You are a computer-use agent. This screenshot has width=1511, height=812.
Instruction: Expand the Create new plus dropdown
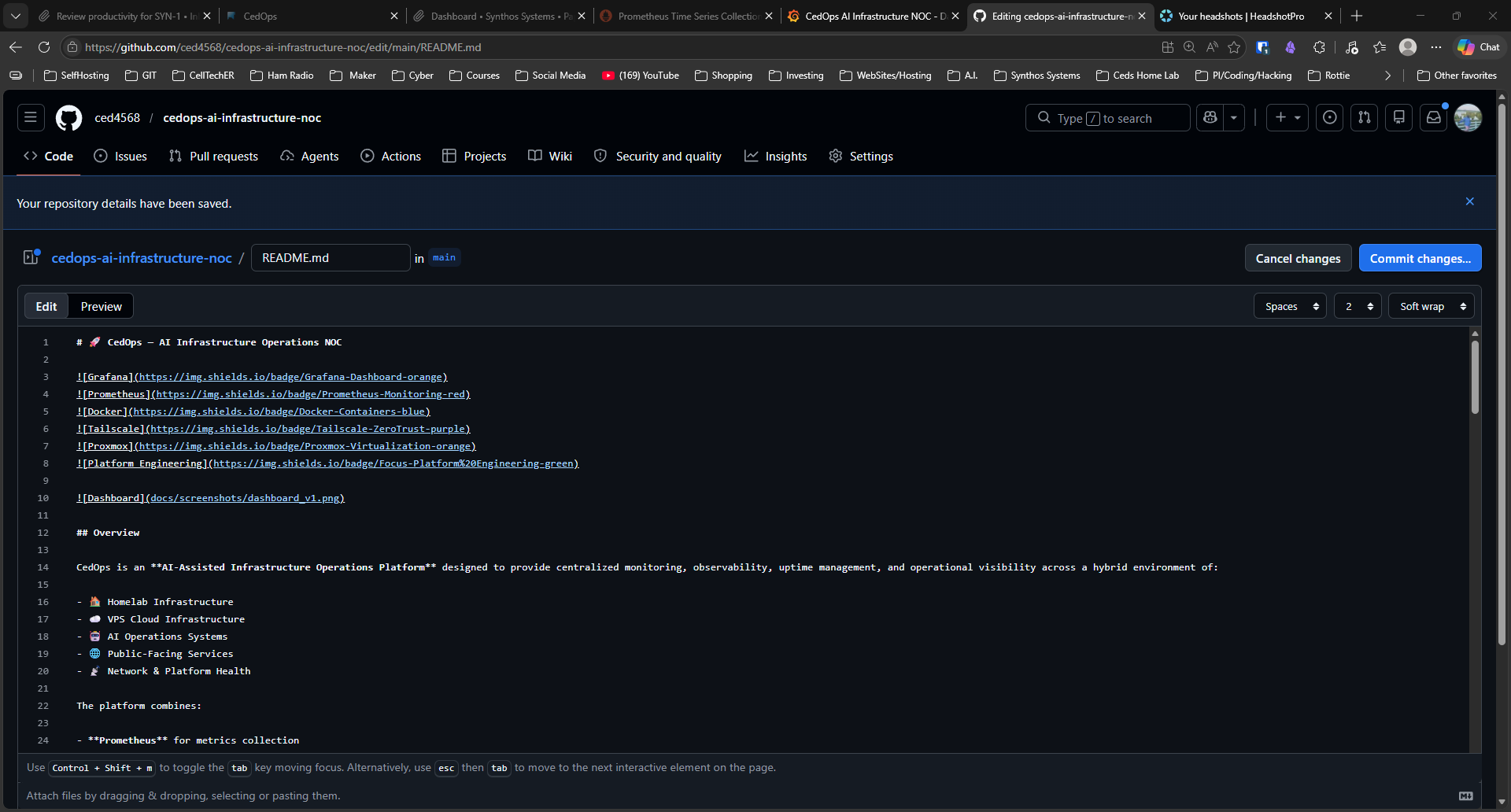click(x=1287, y=118)
